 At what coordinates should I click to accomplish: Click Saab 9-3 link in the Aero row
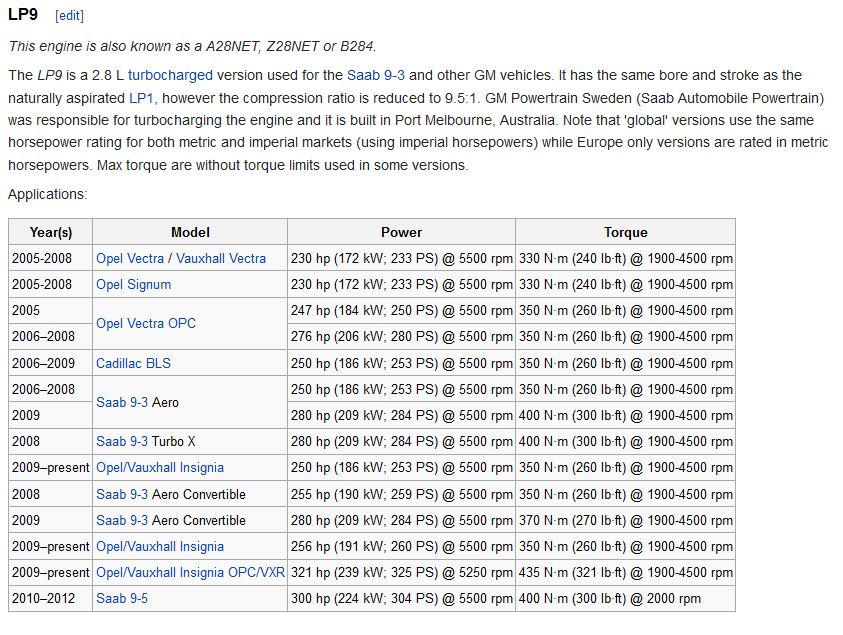(122, 403)
